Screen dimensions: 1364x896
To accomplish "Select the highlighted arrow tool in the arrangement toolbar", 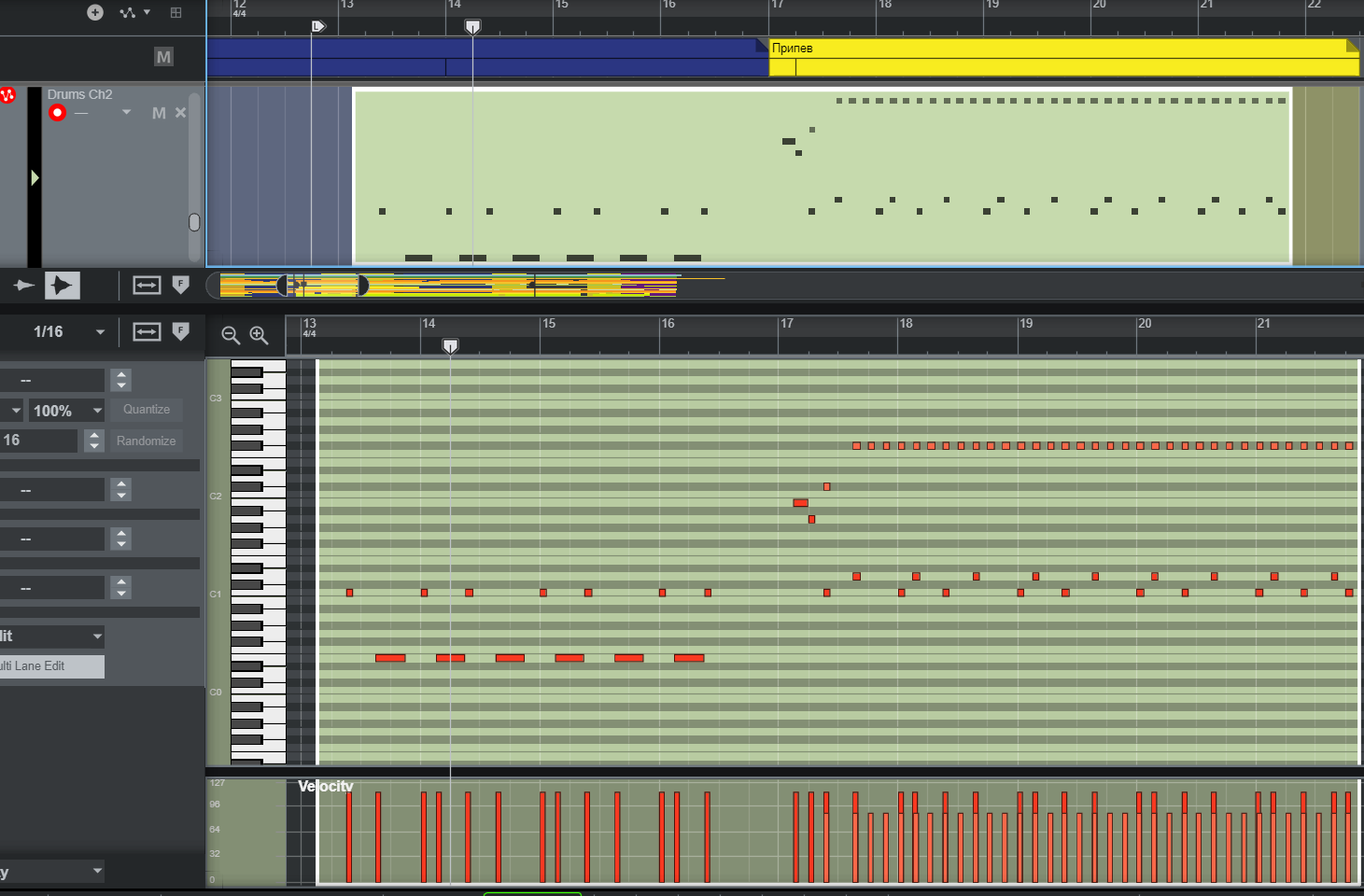I will 63,285.
